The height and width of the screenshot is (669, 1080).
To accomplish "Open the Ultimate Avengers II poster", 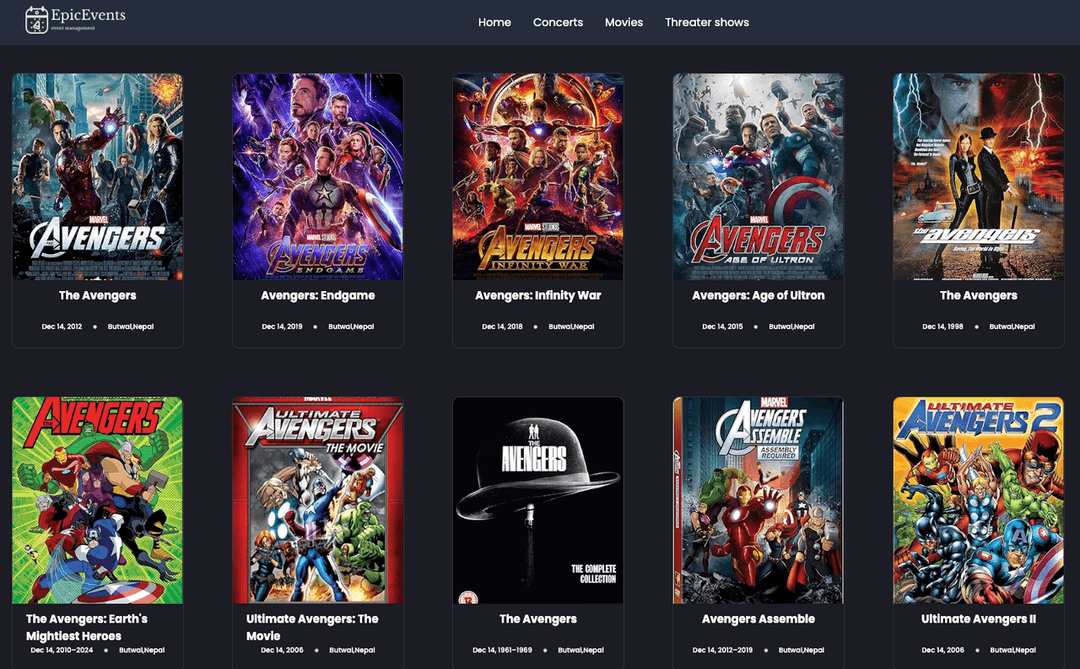I will [x=978, y=499].
